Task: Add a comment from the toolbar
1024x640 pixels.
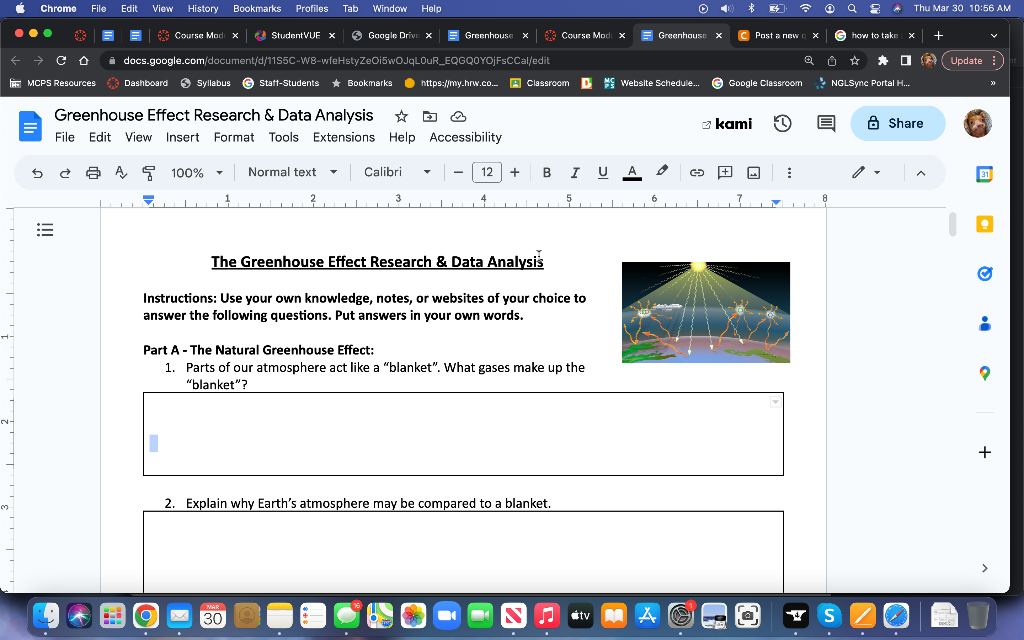Action: point(725,172)
